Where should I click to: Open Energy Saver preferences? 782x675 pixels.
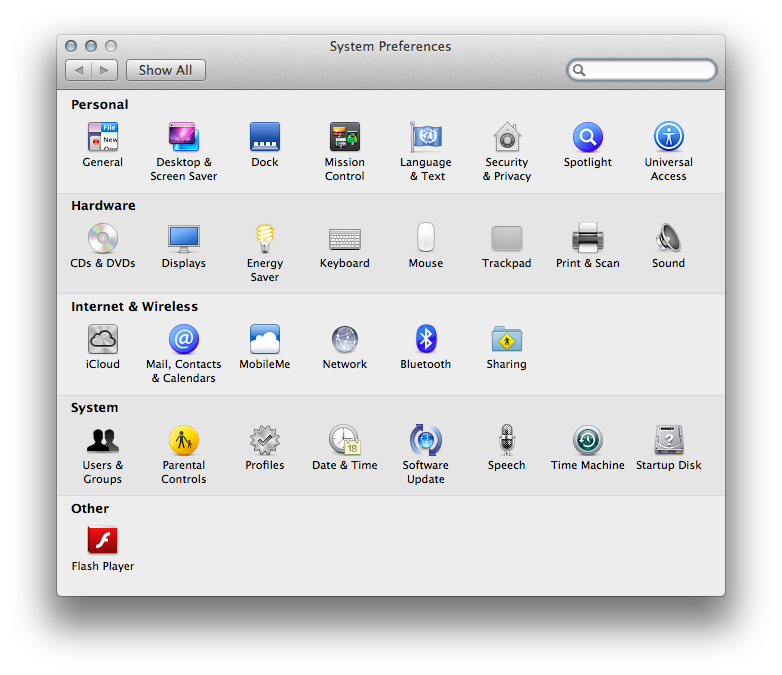(264, 239)
